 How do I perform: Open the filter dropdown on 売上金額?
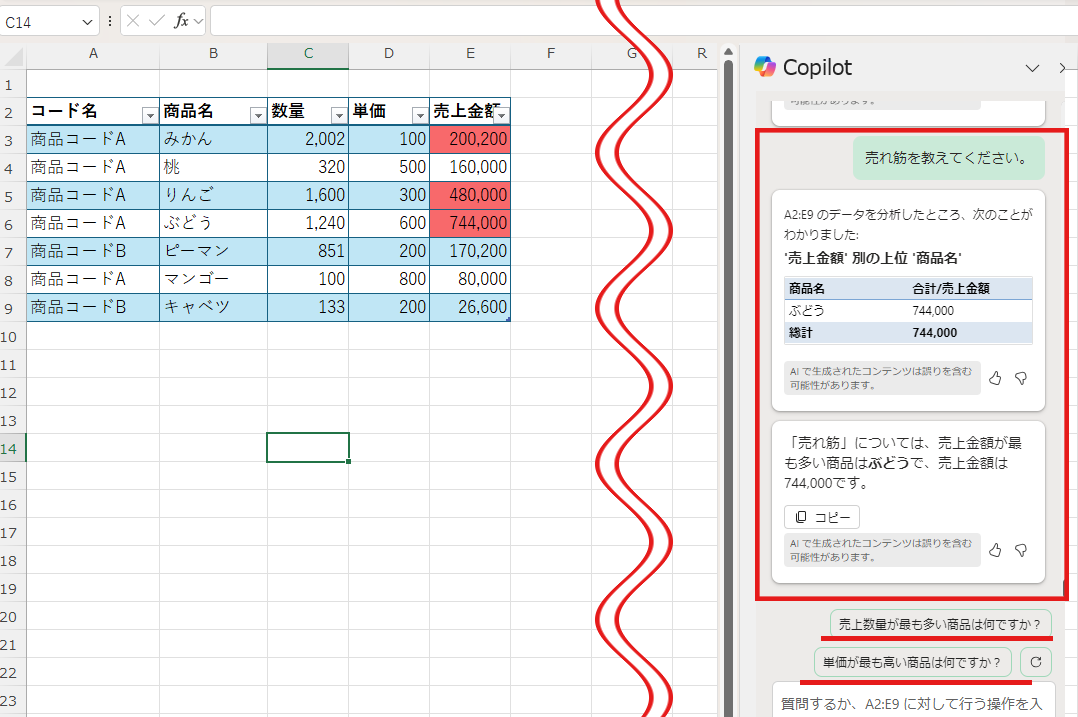click(501, 115)
